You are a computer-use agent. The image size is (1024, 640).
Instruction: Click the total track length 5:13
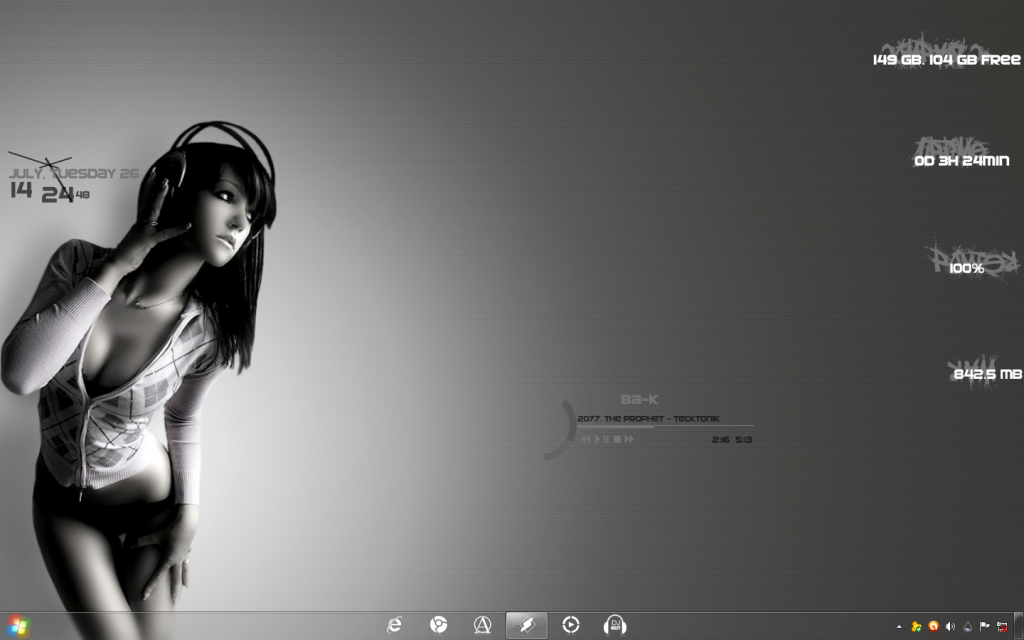tap(744, 440)
